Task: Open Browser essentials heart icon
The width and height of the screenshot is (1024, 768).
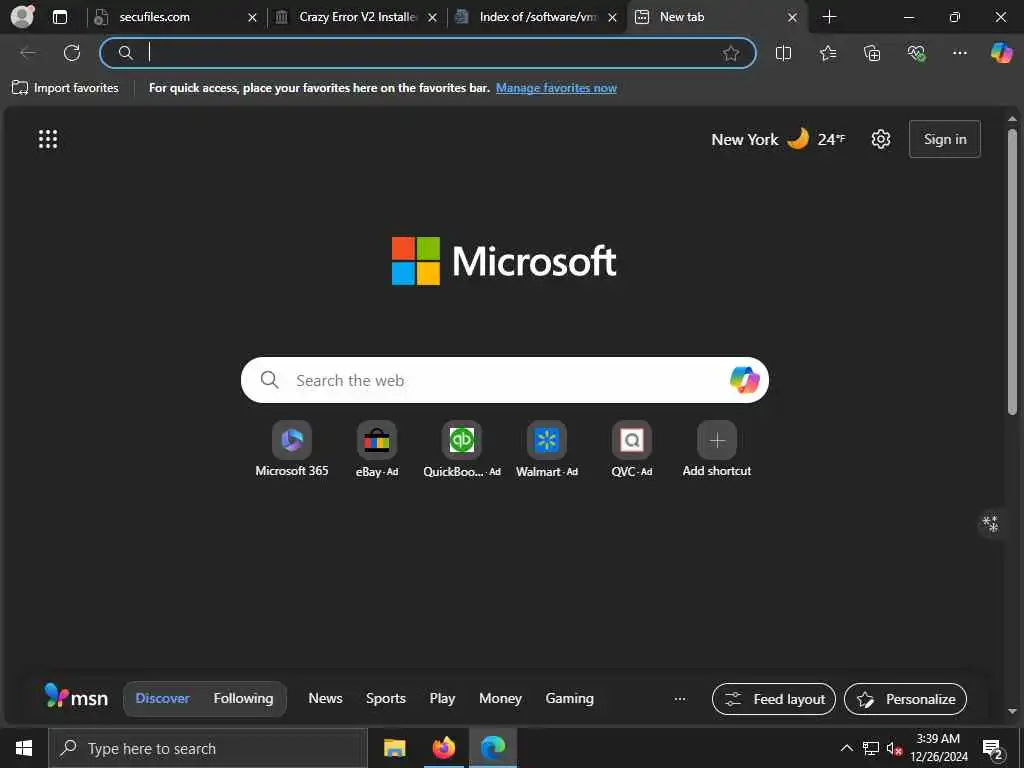Action: coord(916,53)
